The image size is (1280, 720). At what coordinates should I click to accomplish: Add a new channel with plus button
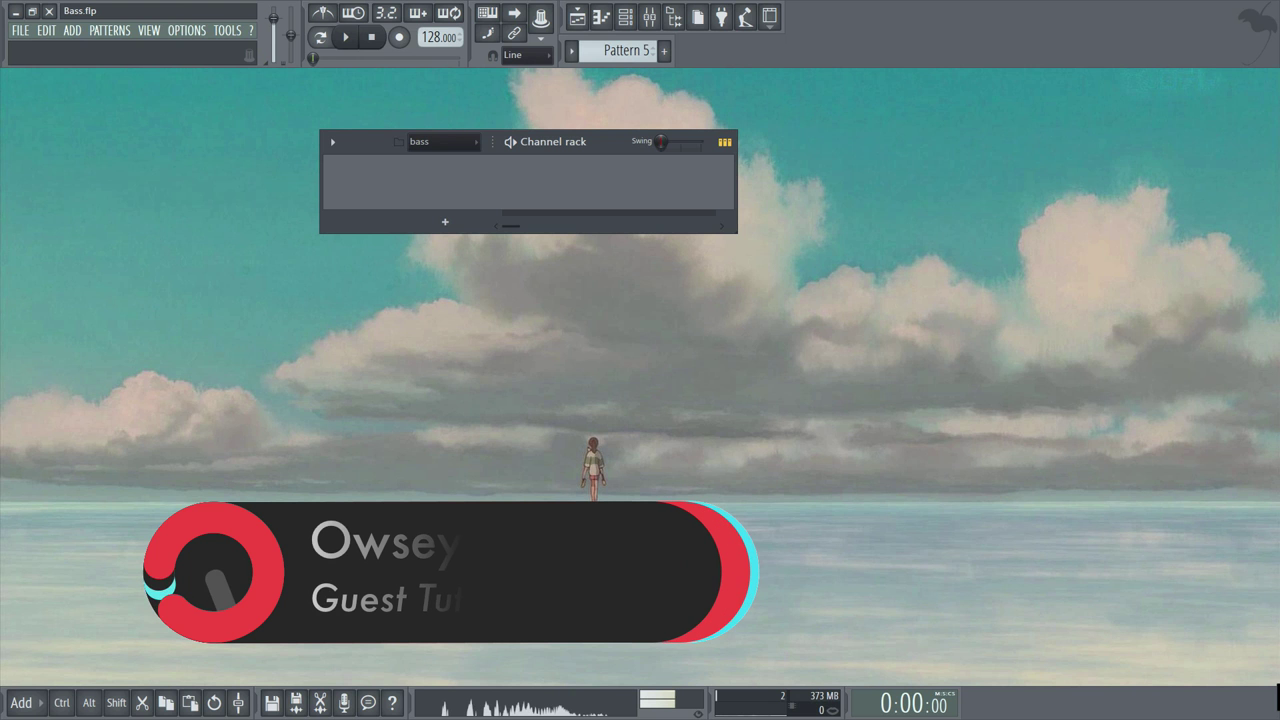pyautogui.click(x=445, y=222)
